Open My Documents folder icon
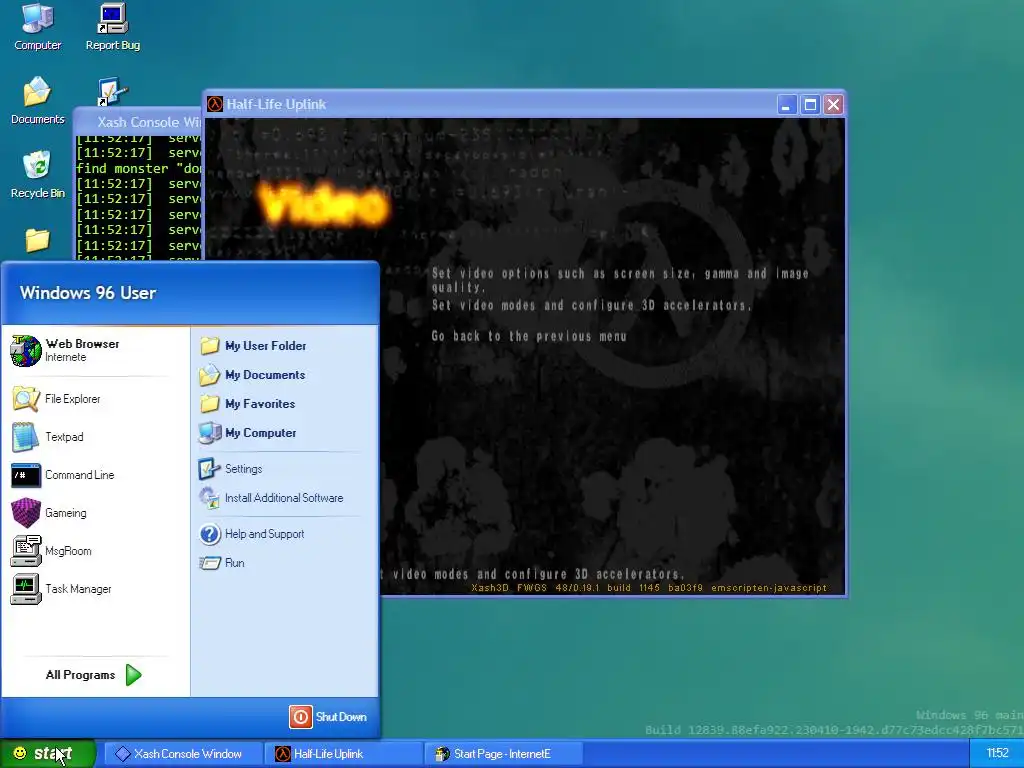The image size is (1024, 768). tap(210, 375)
